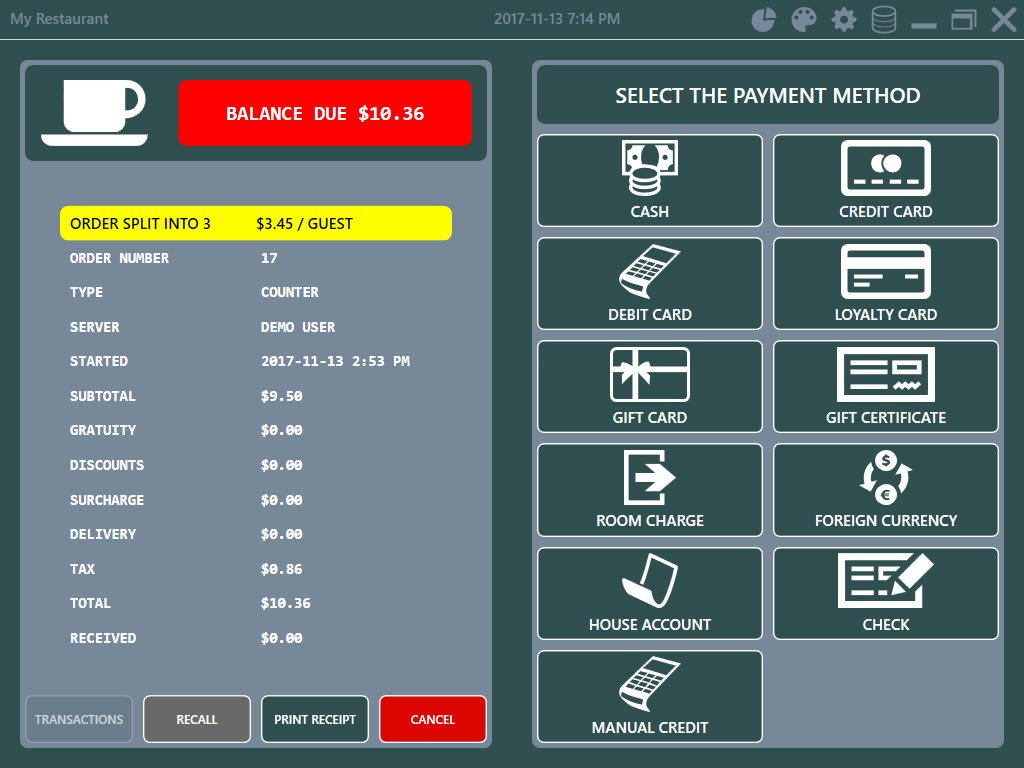1024x768 pixels.
Task: Select Loyalty Card payment option
Action: click(885, 283)
